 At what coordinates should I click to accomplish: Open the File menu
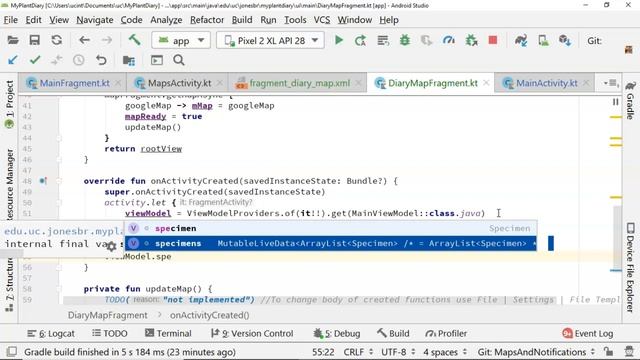[11, 20]
